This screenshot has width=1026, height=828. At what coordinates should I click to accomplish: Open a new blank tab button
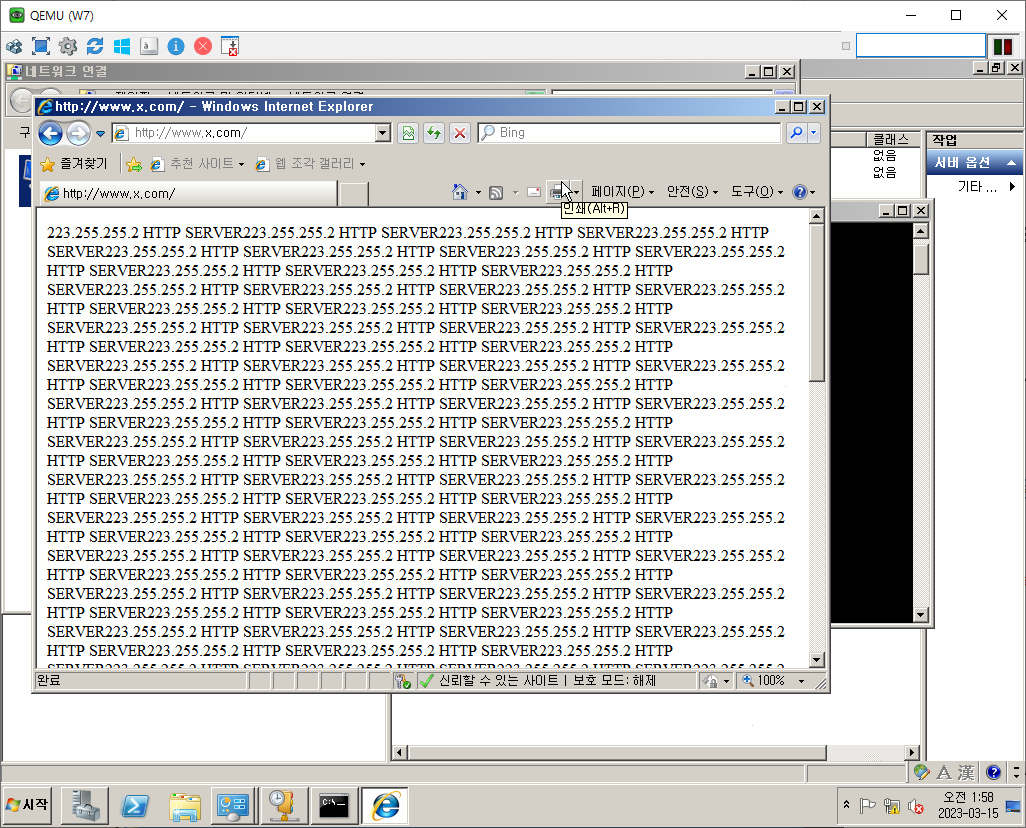pos(355,194)
